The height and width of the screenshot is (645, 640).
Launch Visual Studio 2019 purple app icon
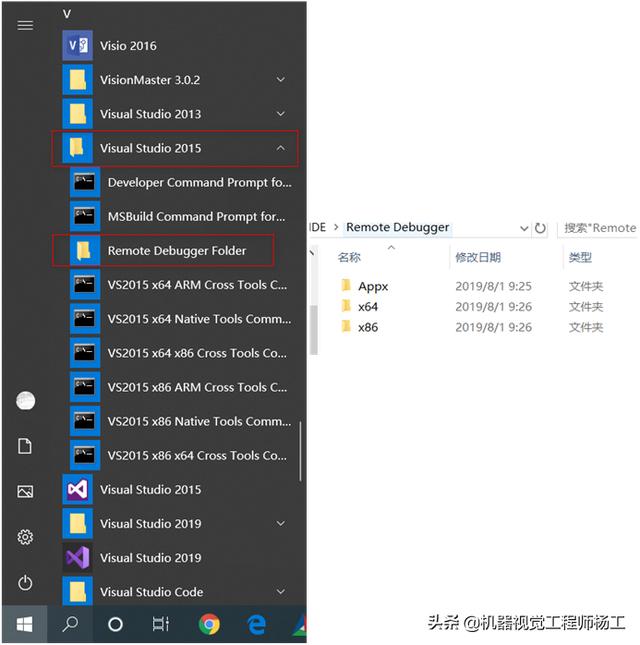77,557
